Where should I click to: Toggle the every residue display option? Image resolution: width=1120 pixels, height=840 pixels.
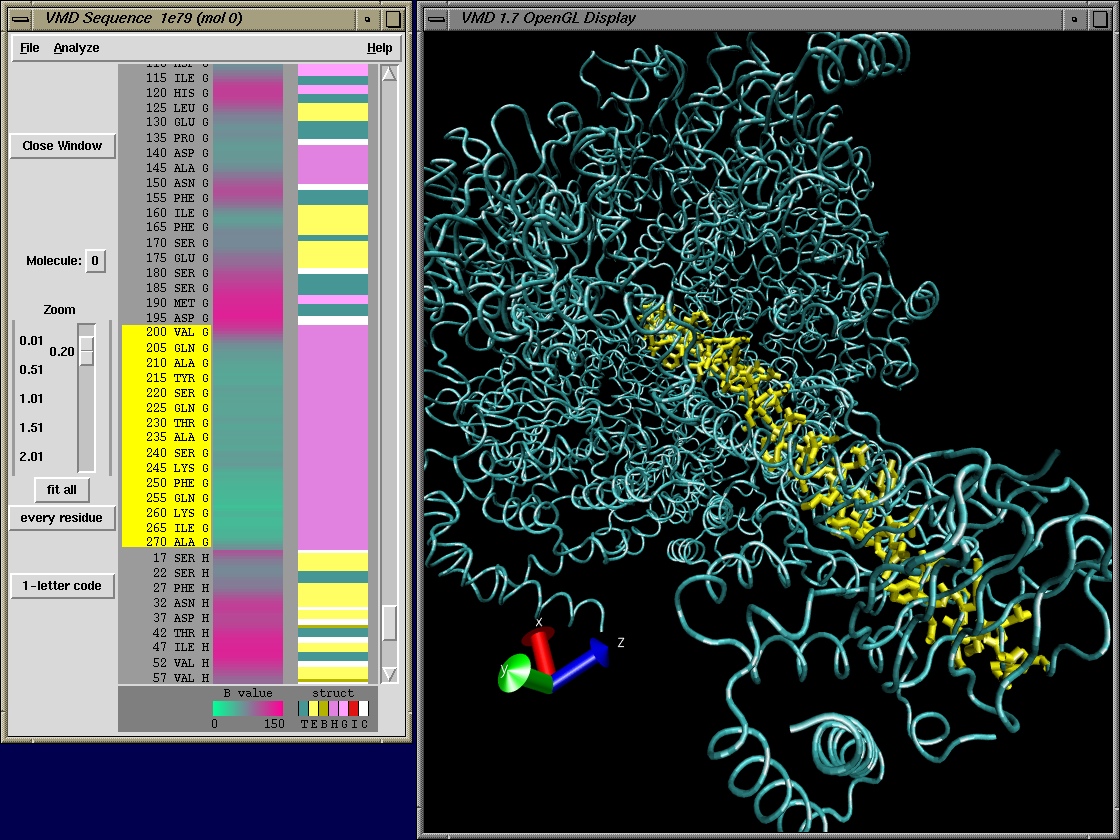tap(62, 518)
